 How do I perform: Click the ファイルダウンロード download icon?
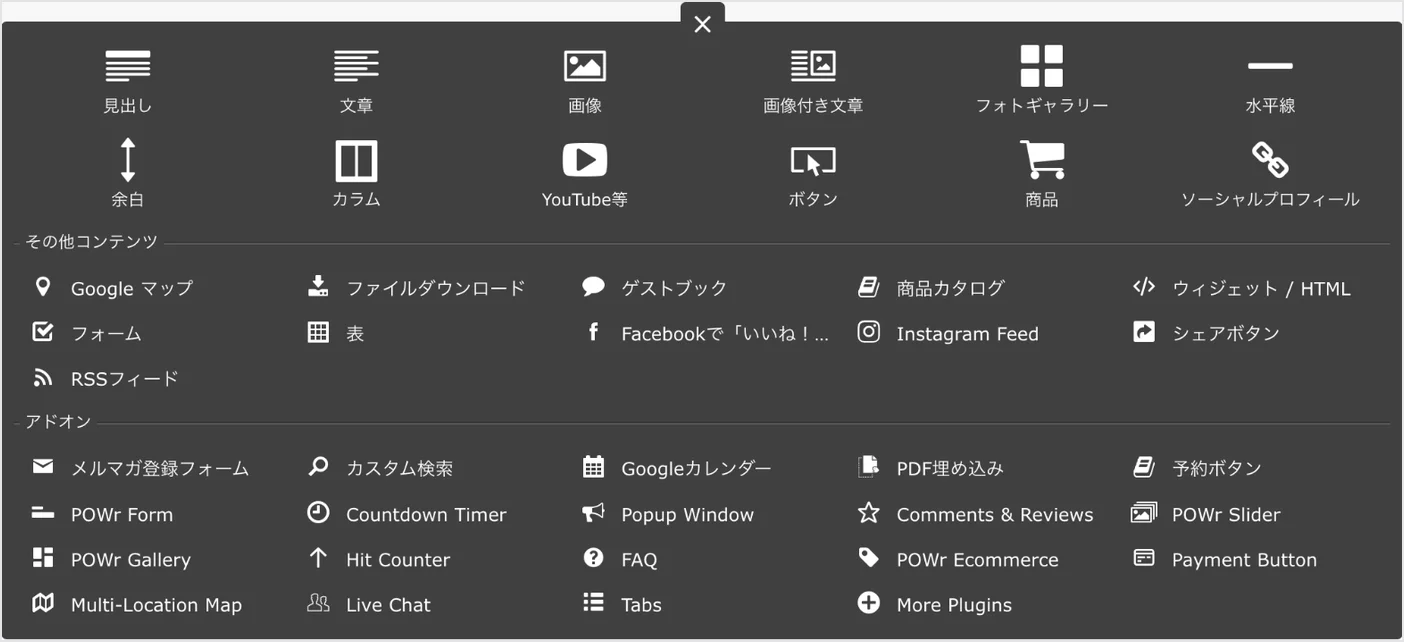coord(318,287)
